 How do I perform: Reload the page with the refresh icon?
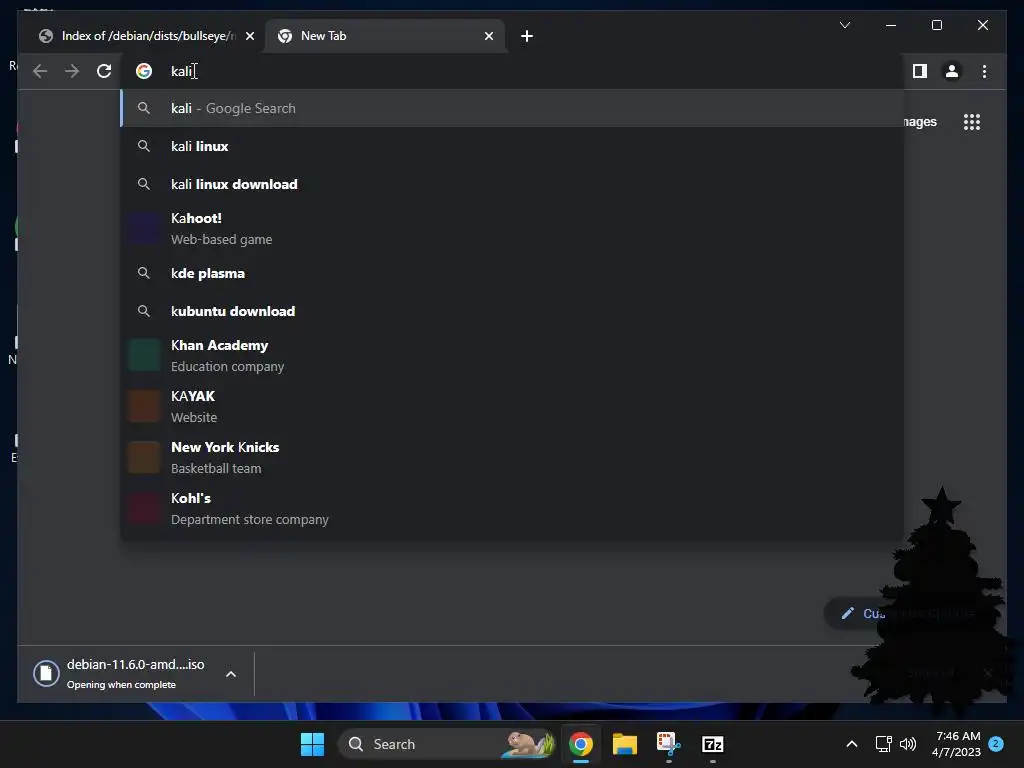pos(104,71)
